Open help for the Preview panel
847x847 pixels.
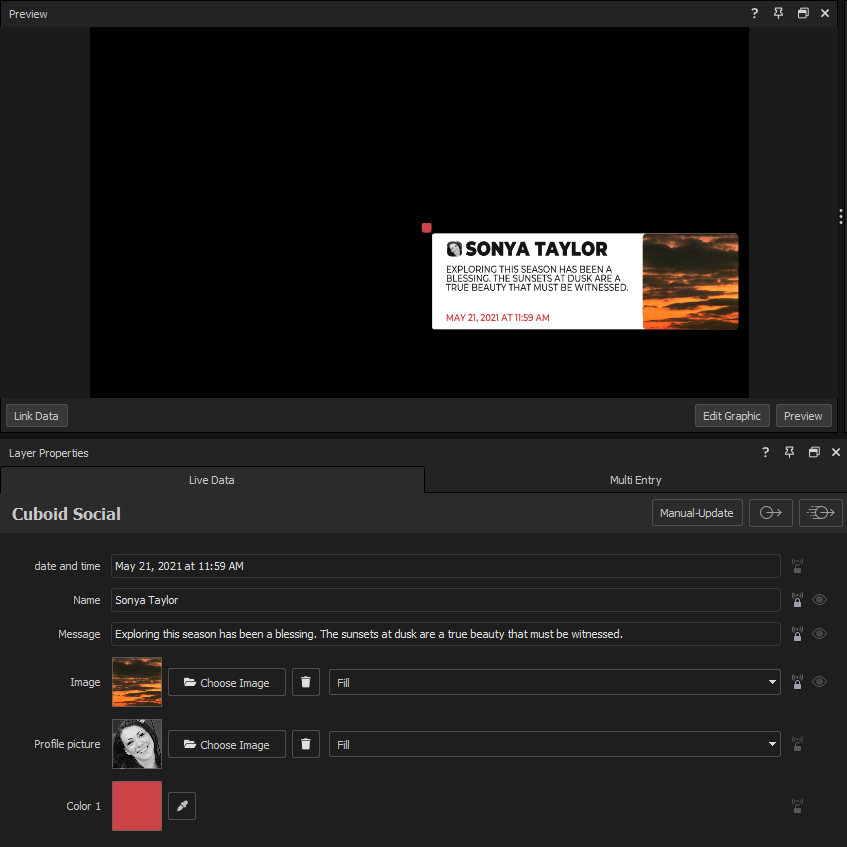tap(754, 14)
